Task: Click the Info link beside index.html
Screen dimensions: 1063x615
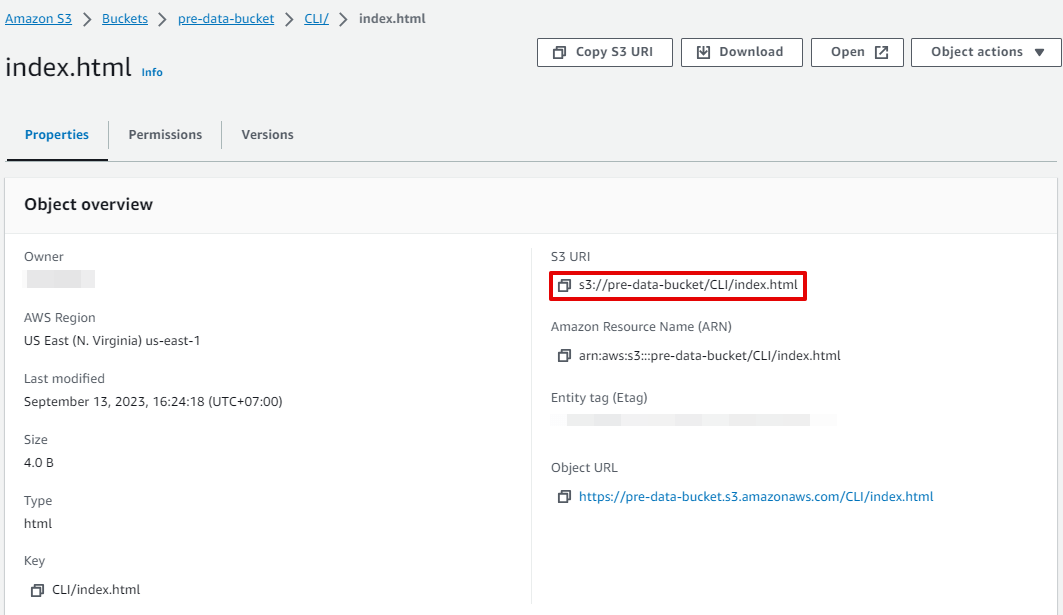Action: 151,72
